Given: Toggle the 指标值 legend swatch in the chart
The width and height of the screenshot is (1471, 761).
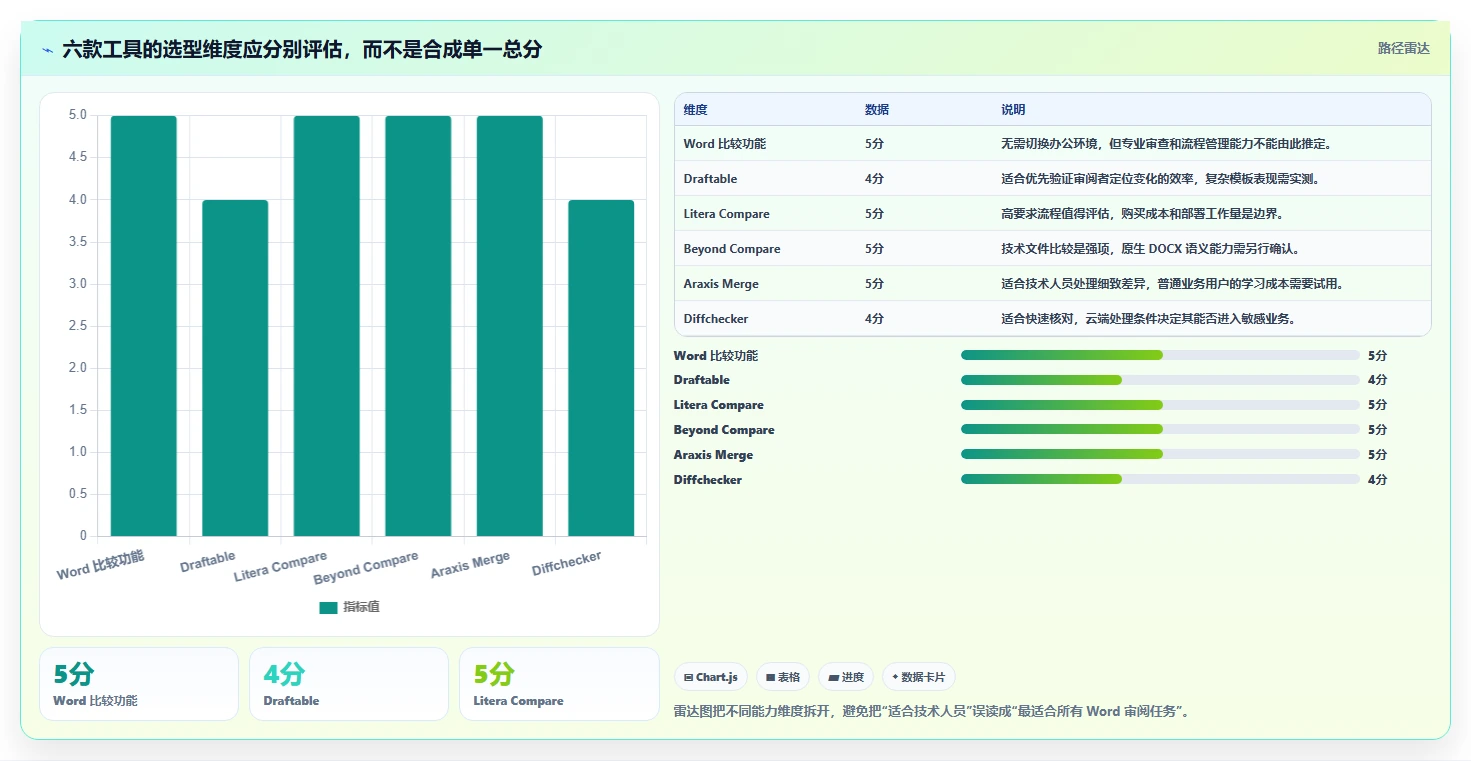Looking at the screenshot, I should [x=328, y=607].
